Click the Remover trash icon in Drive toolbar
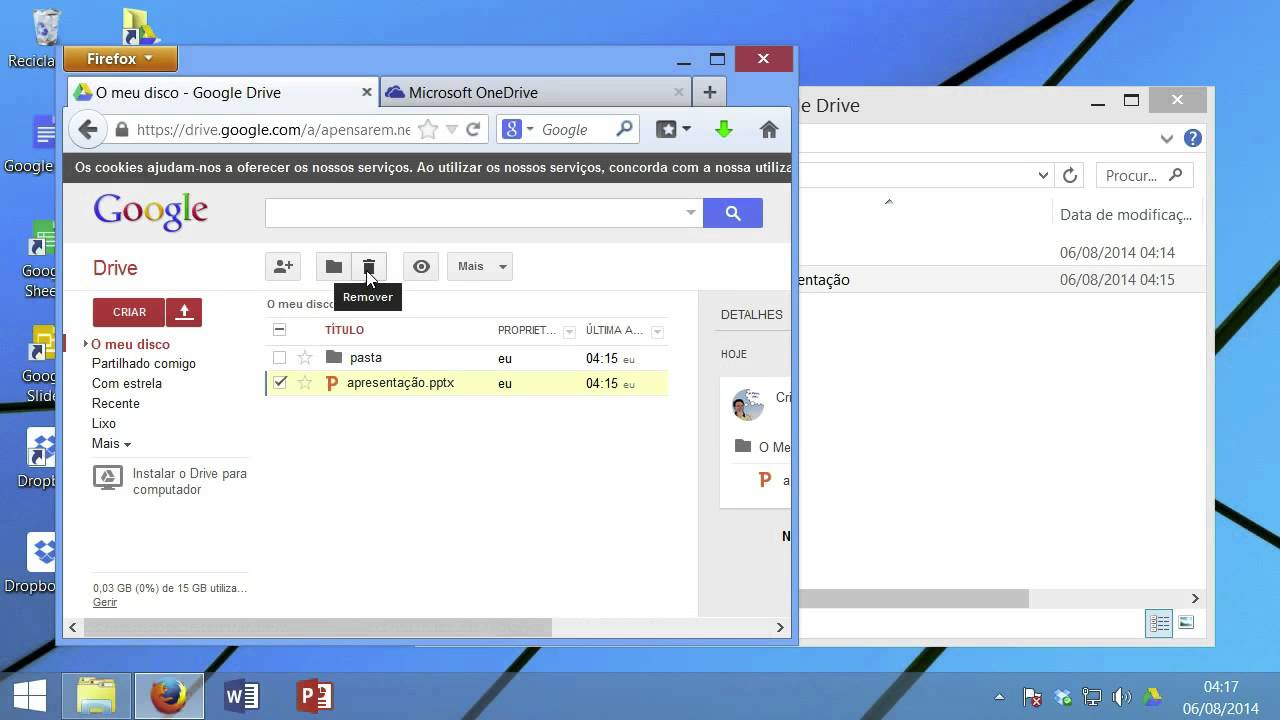The width and height of the screenshot is (1280, 720). [x=369, y=266]
